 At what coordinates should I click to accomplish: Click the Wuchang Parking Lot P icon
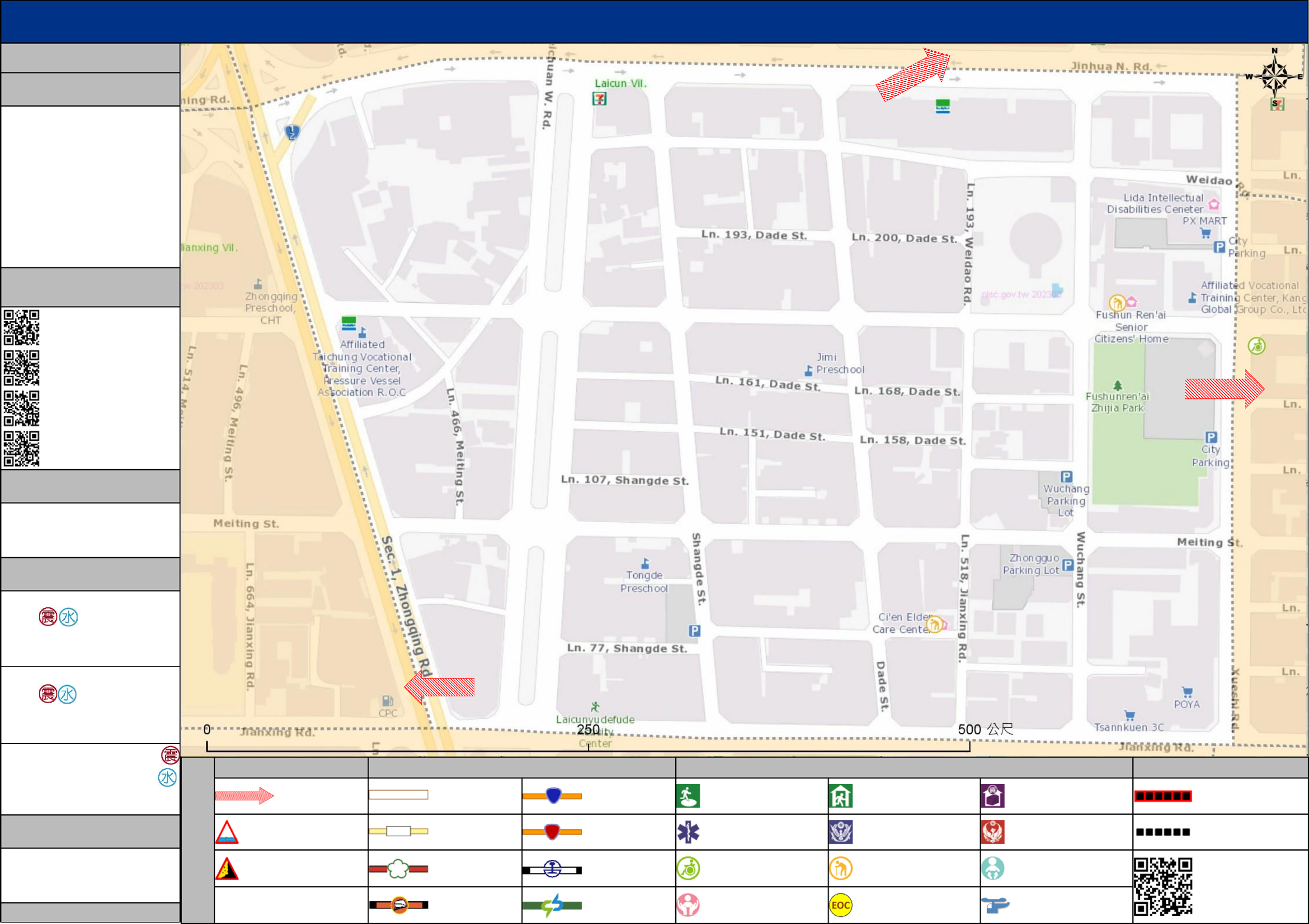click(1066, 476)
